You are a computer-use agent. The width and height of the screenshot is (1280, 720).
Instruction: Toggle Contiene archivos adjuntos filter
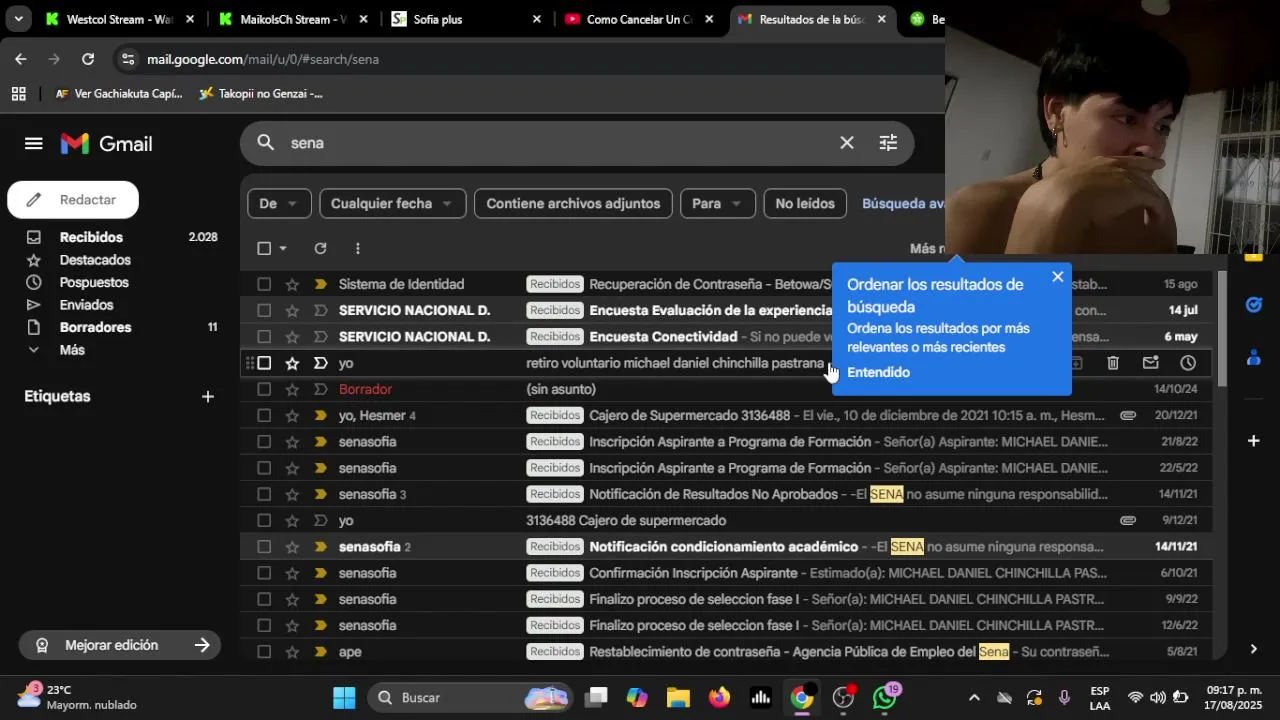coord(573,204)
